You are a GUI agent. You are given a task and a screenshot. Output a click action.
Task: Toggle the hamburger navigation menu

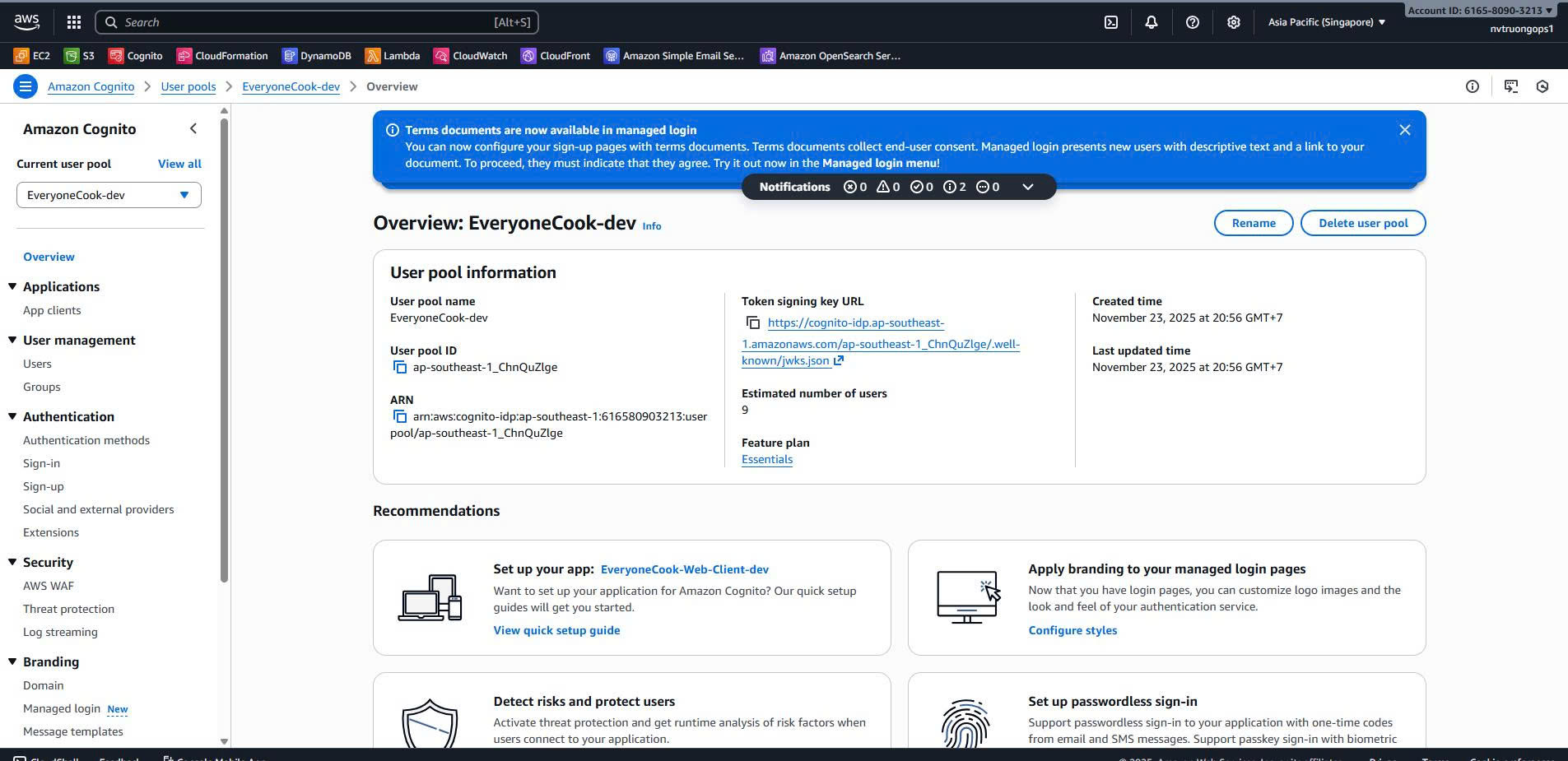pyautogui.click(x=26, y=86)
